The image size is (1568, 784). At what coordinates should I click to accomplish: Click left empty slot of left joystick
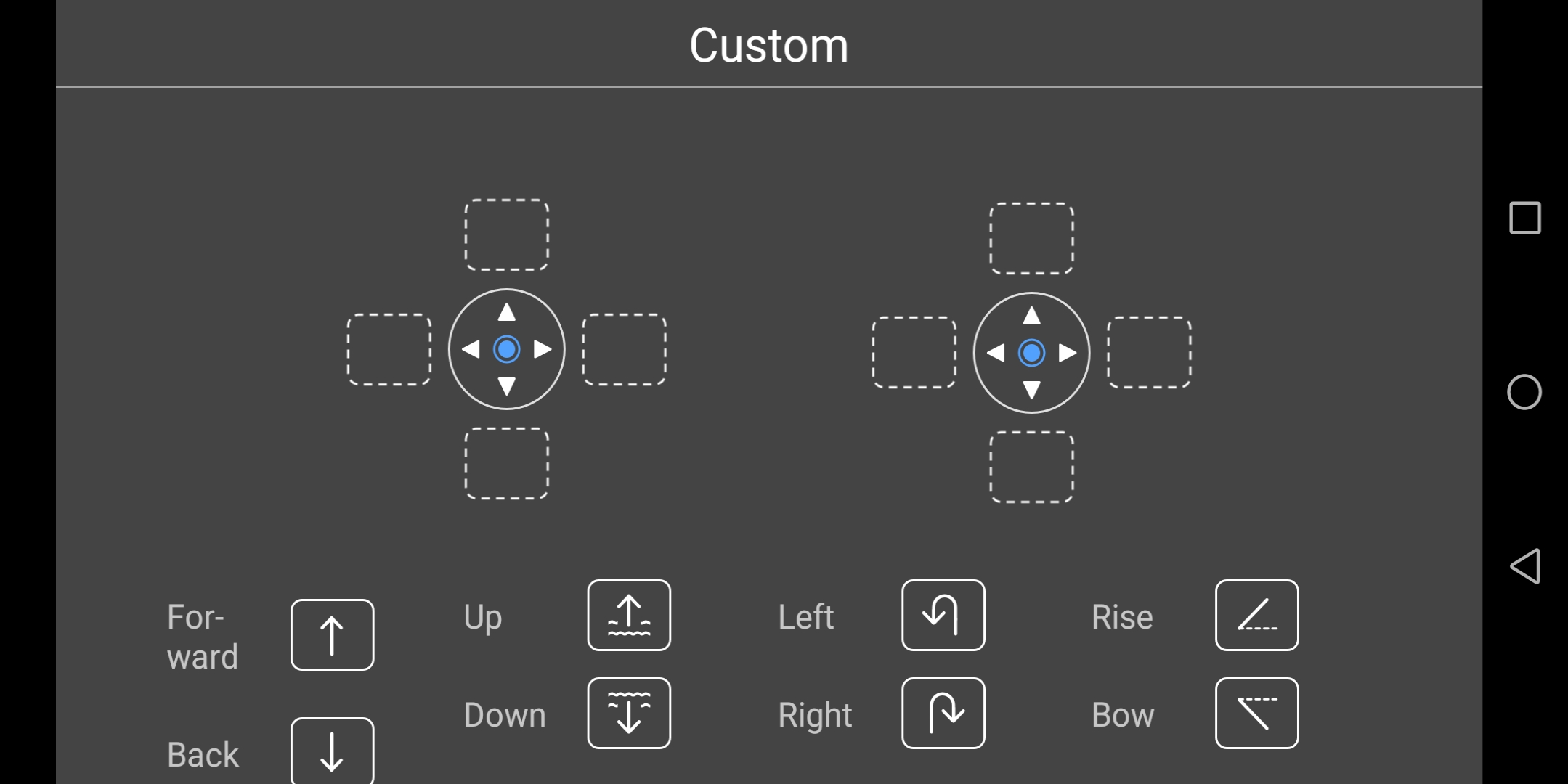[389, 349]
